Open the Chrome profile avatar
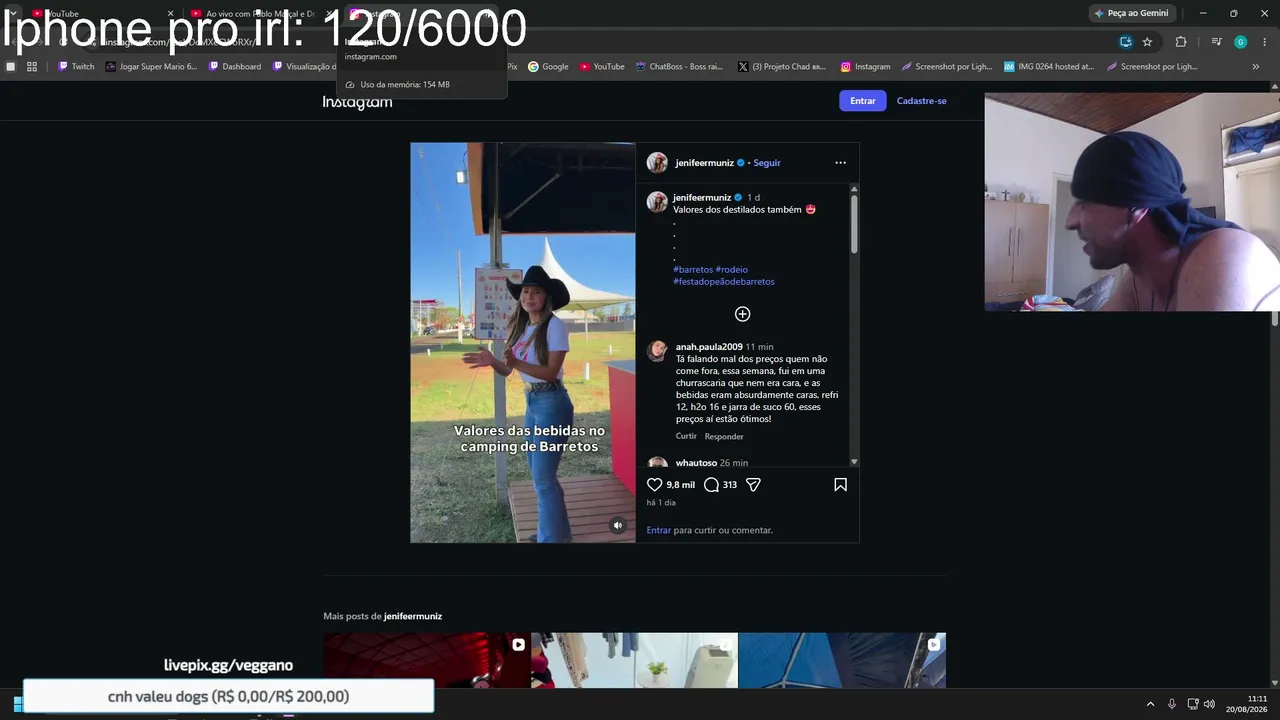1280x720 pixels. pyautogui.click(x=1240, y=42)
